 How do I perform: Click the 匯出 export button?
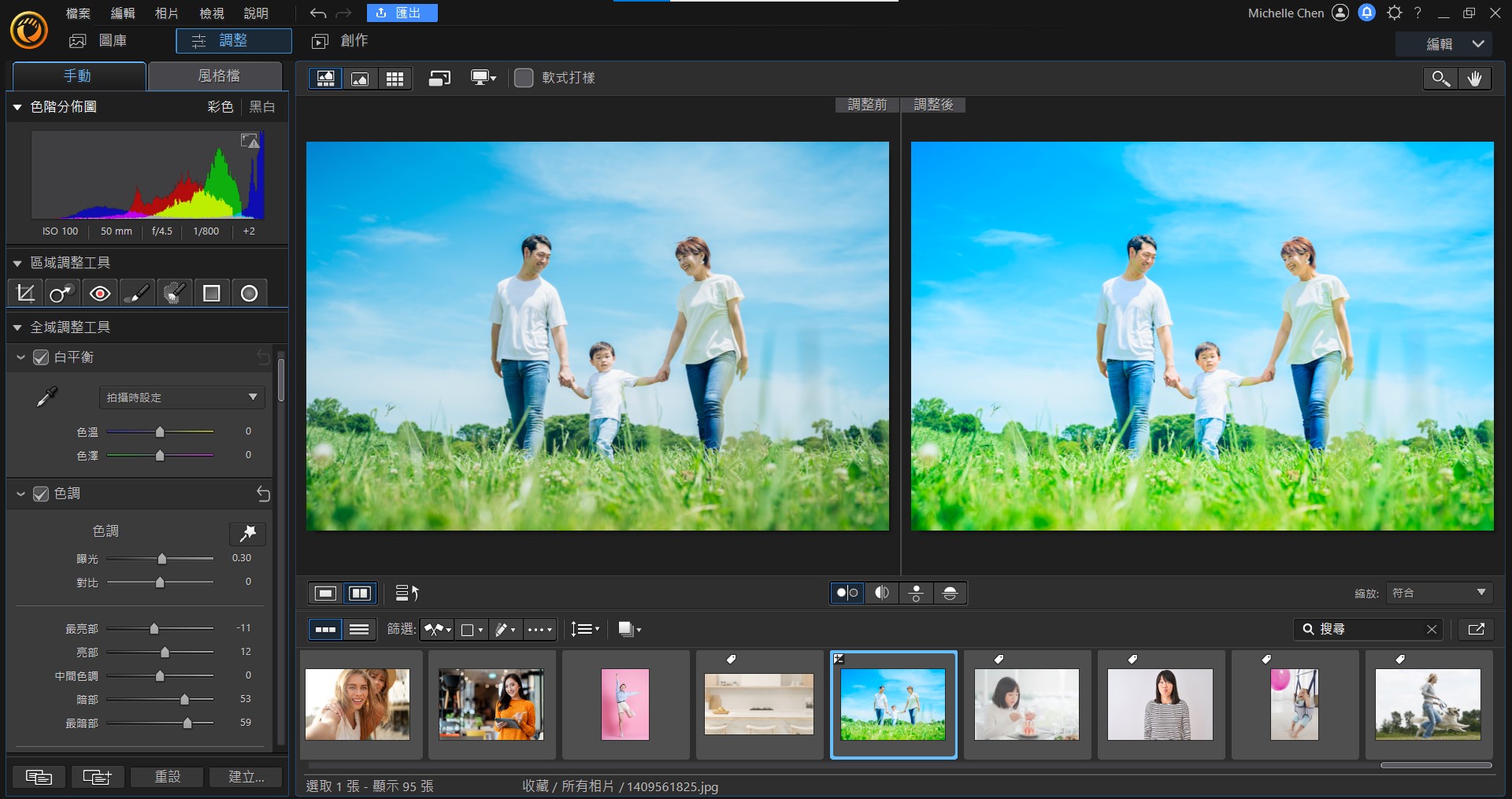[x=402, y=13]
